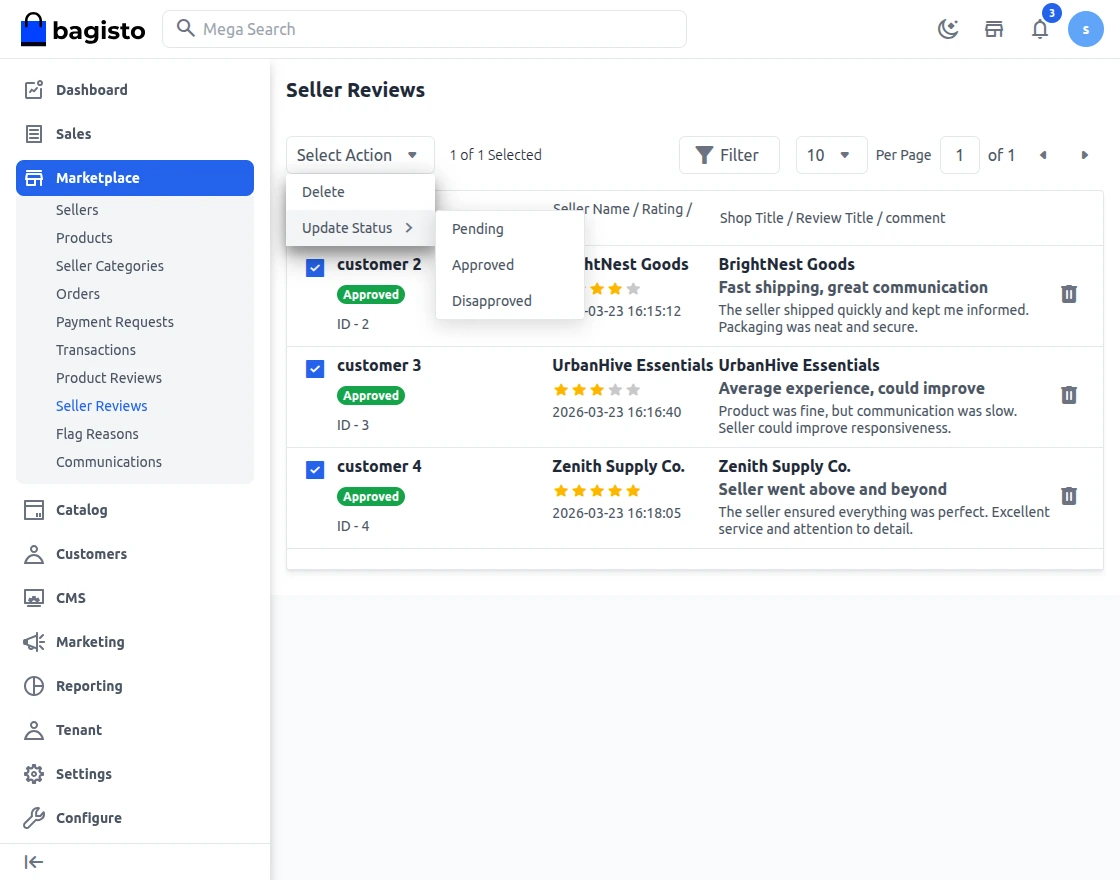Uncheck the customer 3 review checkbox
This screenshot has height=880, width=1120.
(315, 369)
